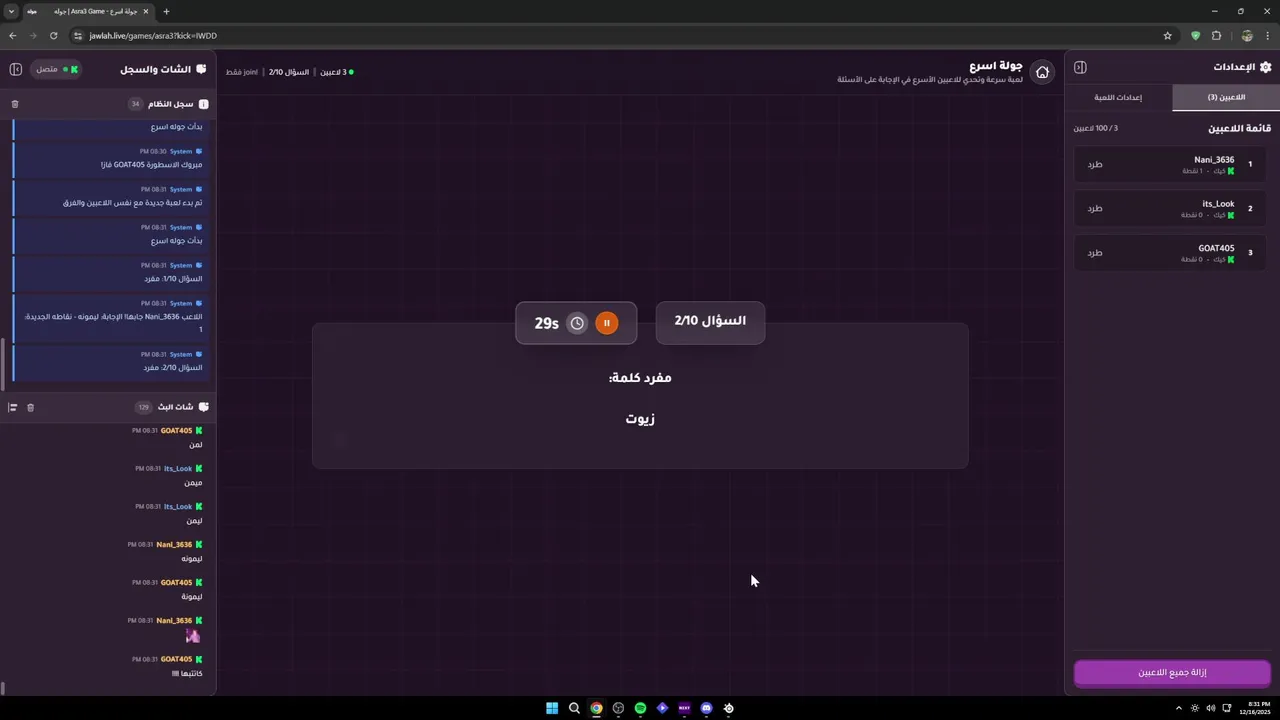The width and height of the screenshot is (1280, 720).
Task: Go to the game home page
Action: coord(1042,72)
